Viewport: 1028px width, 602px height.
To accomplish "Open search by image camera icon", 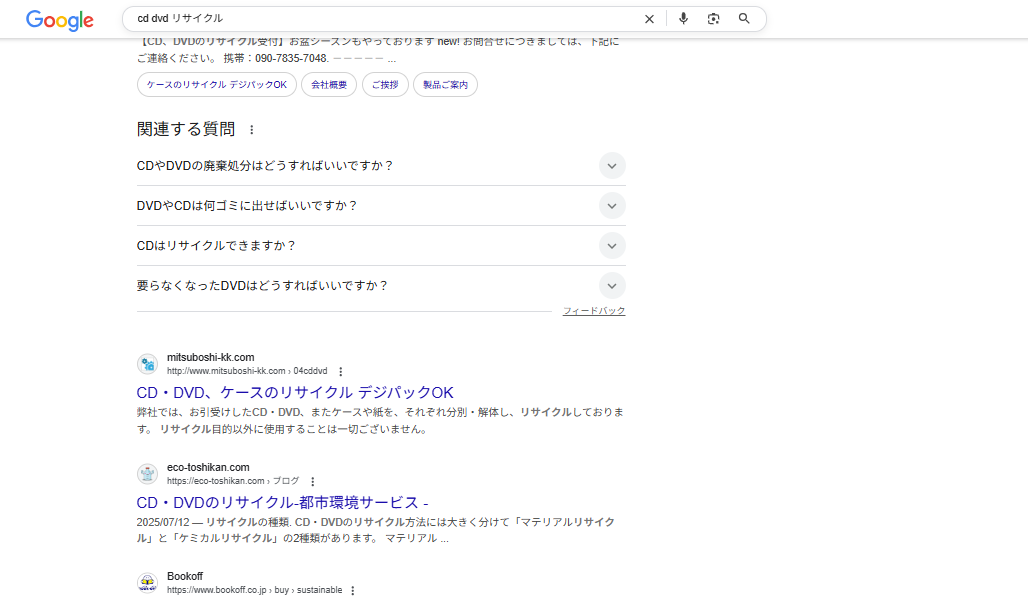I will click(x=713, y=19).
